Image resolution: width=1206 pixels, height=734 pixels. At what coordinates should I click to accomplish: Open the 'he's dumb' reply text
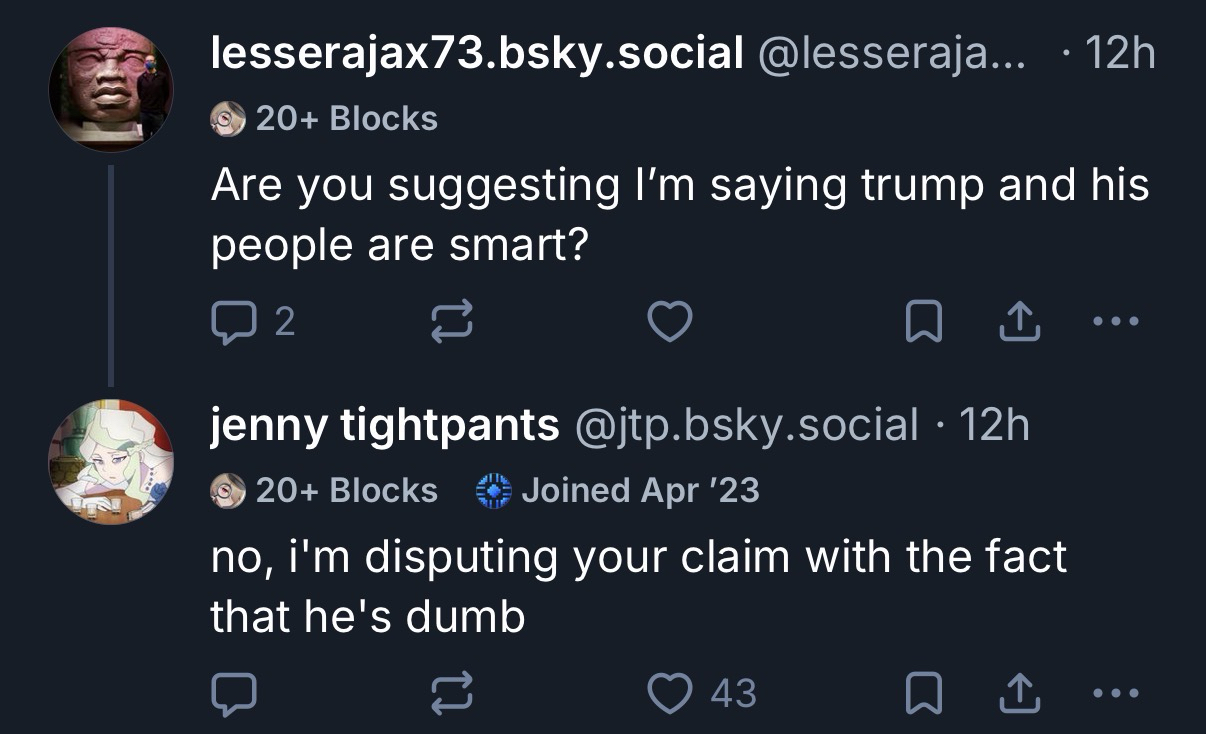click(638, 586)
